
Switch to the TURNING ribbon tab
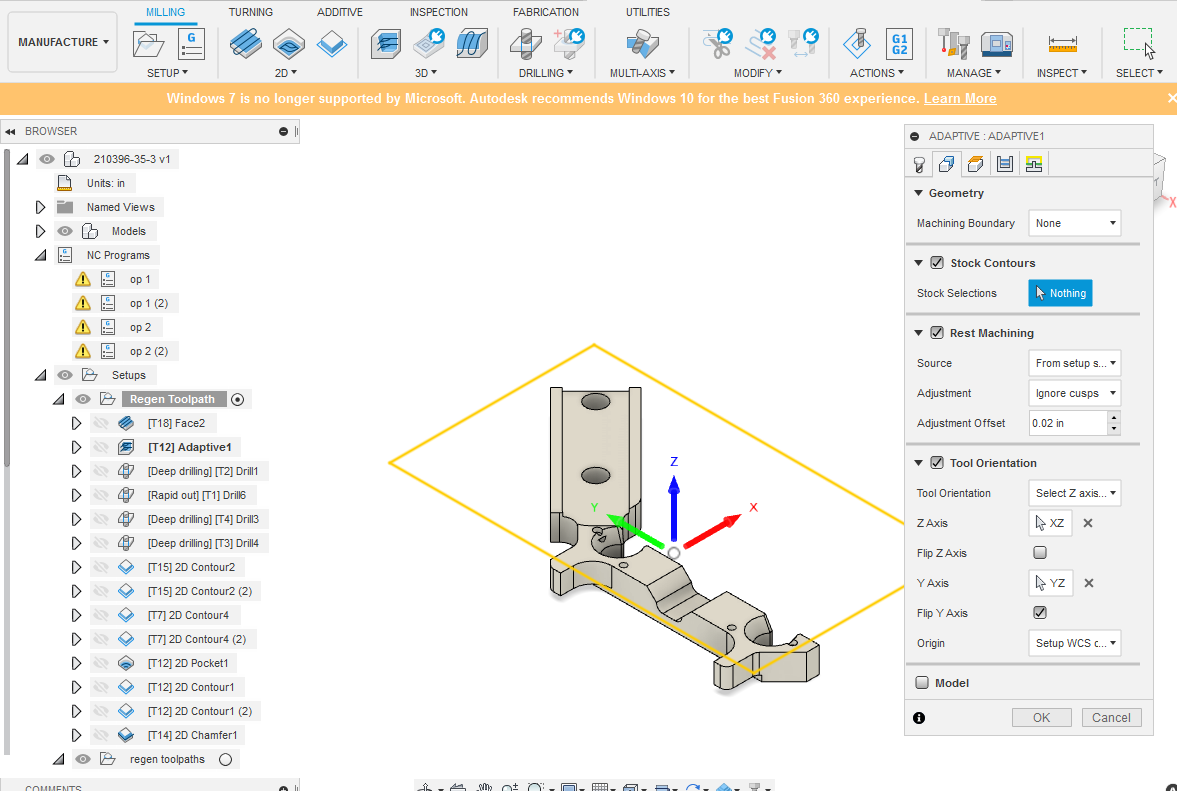coord(251,12)
